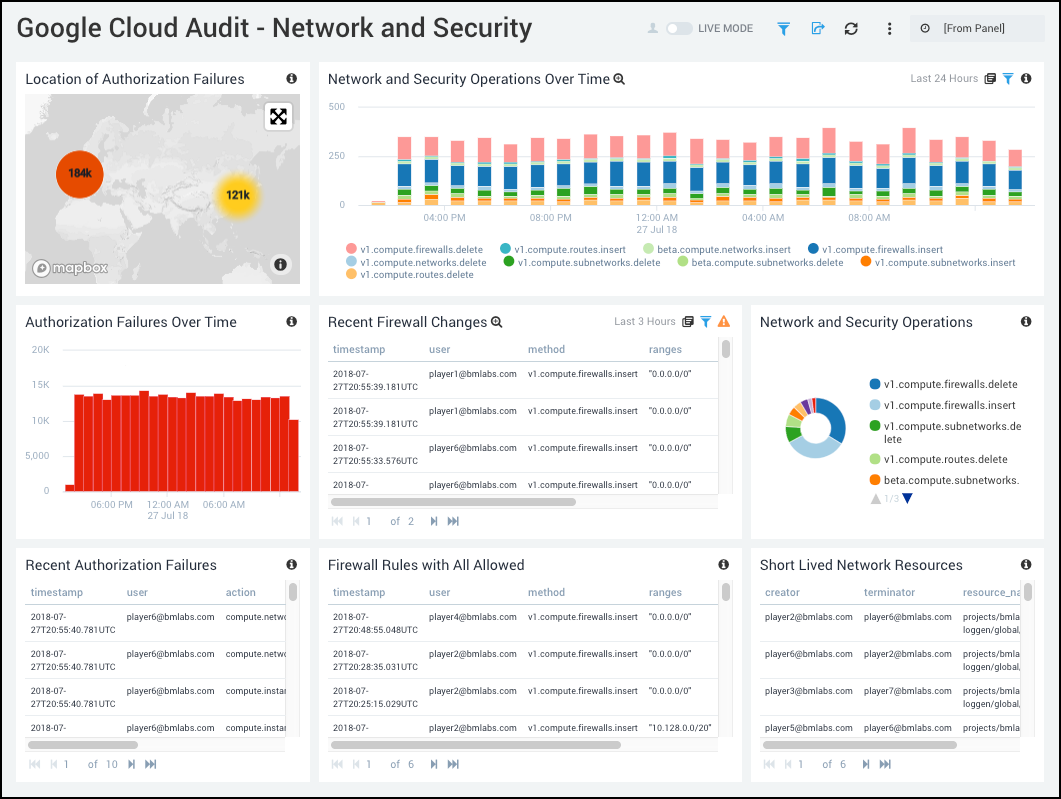Go to the last page of Firewall Rules with All Allowed
The width and height of the screenshot is (1061, 799).
tap(453, 763)
